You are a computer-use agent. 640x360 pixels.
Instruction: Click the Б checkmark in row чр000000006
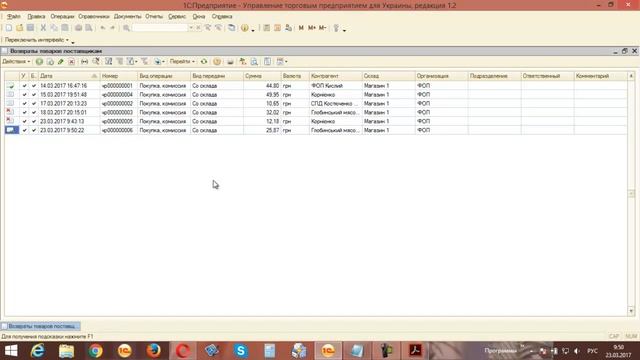33,130
